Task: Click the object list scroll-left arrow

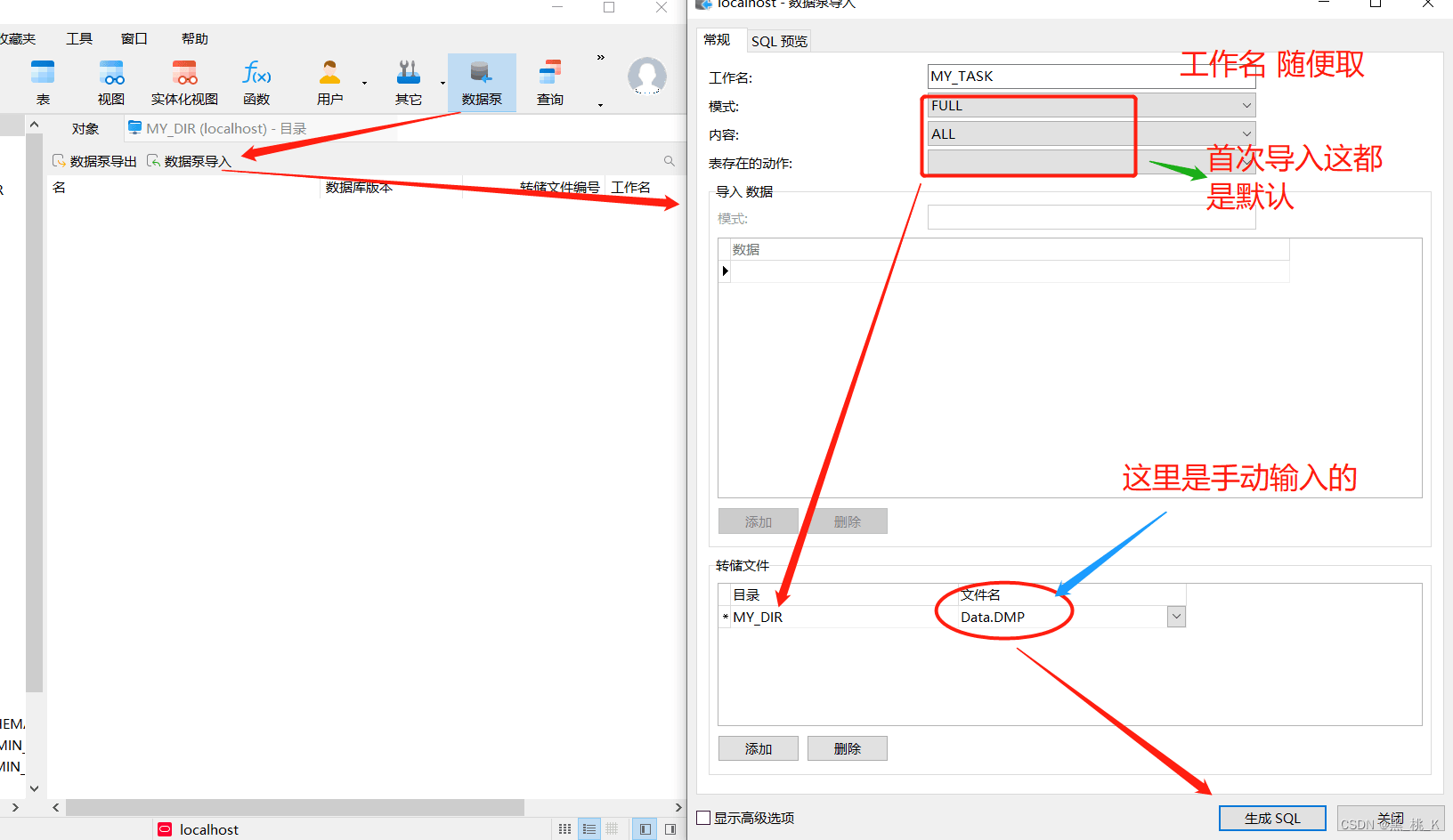Action: click(x=56, y=807)
